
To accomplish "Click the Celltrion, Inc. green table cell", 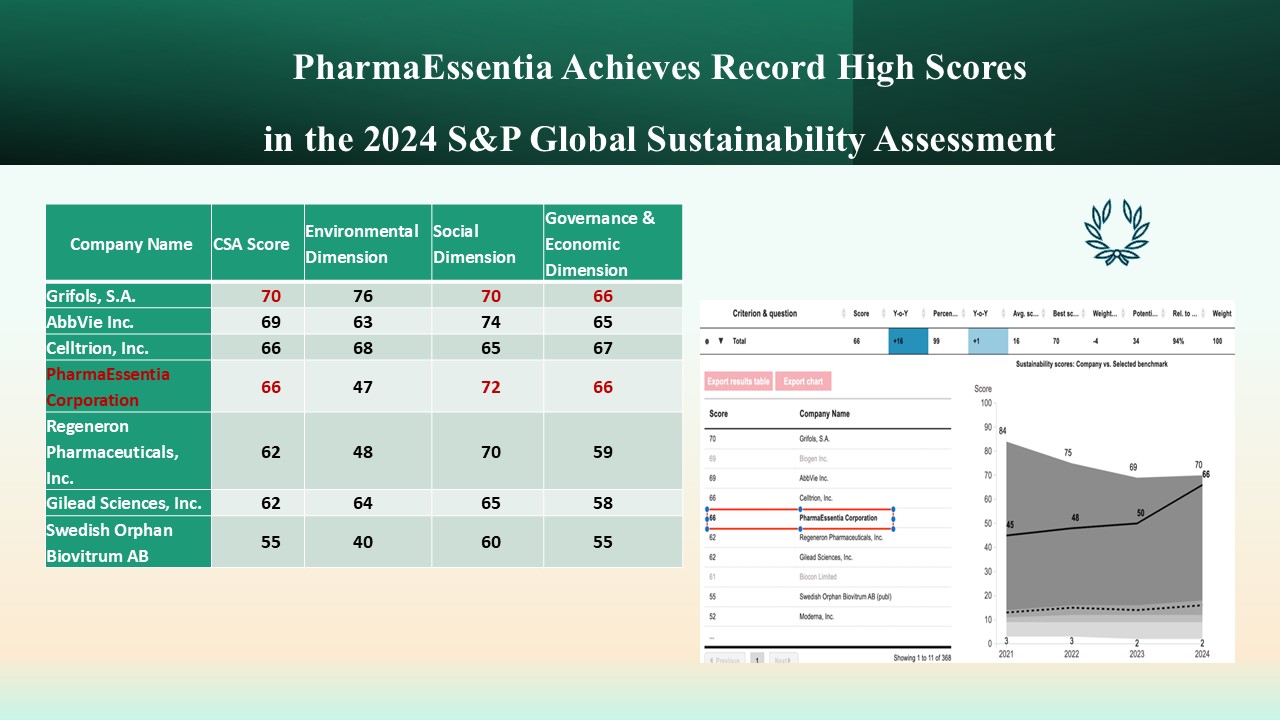I will (x=129, y=348).
